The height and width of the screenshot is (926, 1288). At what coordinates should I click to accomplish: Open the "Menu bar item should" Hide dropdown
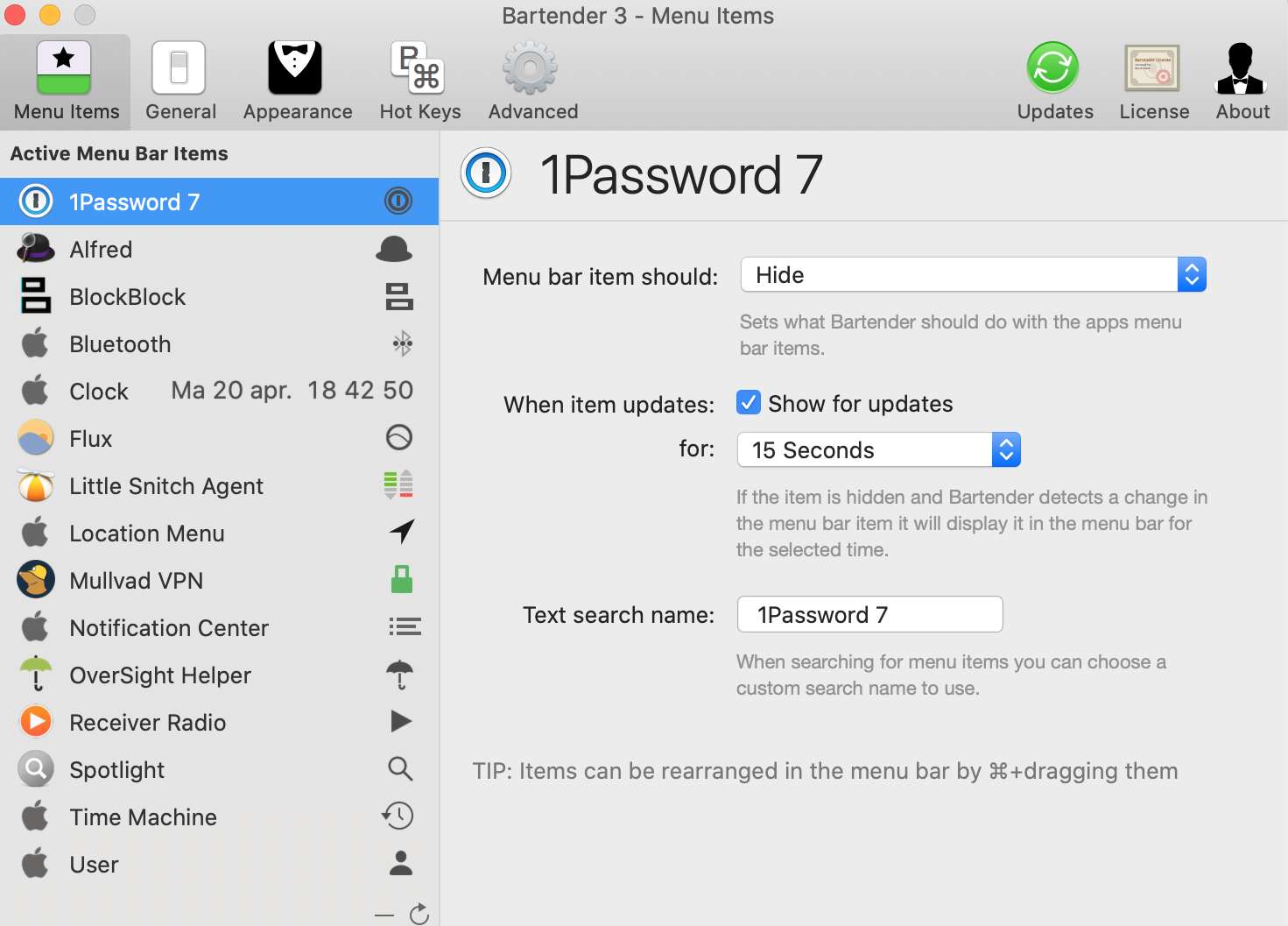(973, 274)
